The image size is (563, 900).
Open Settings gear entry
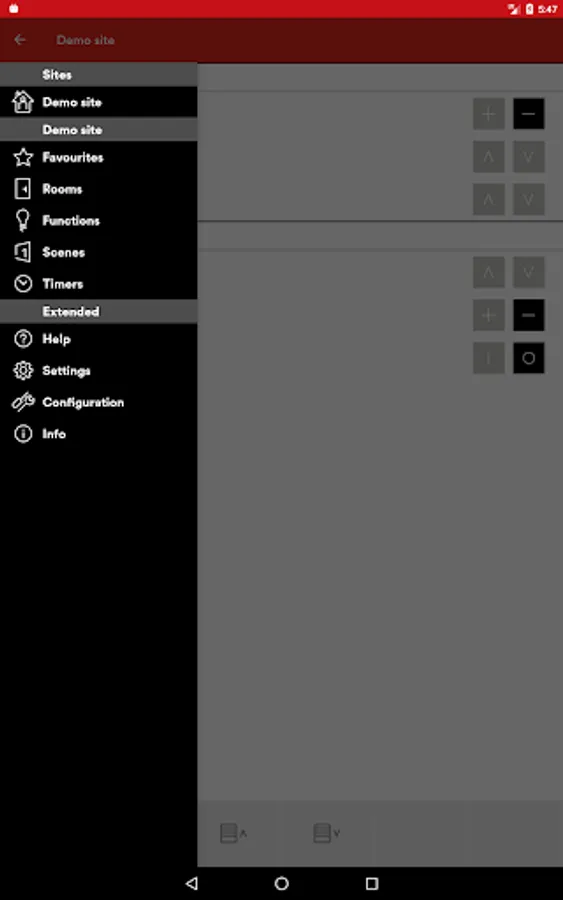click(98, 371)
